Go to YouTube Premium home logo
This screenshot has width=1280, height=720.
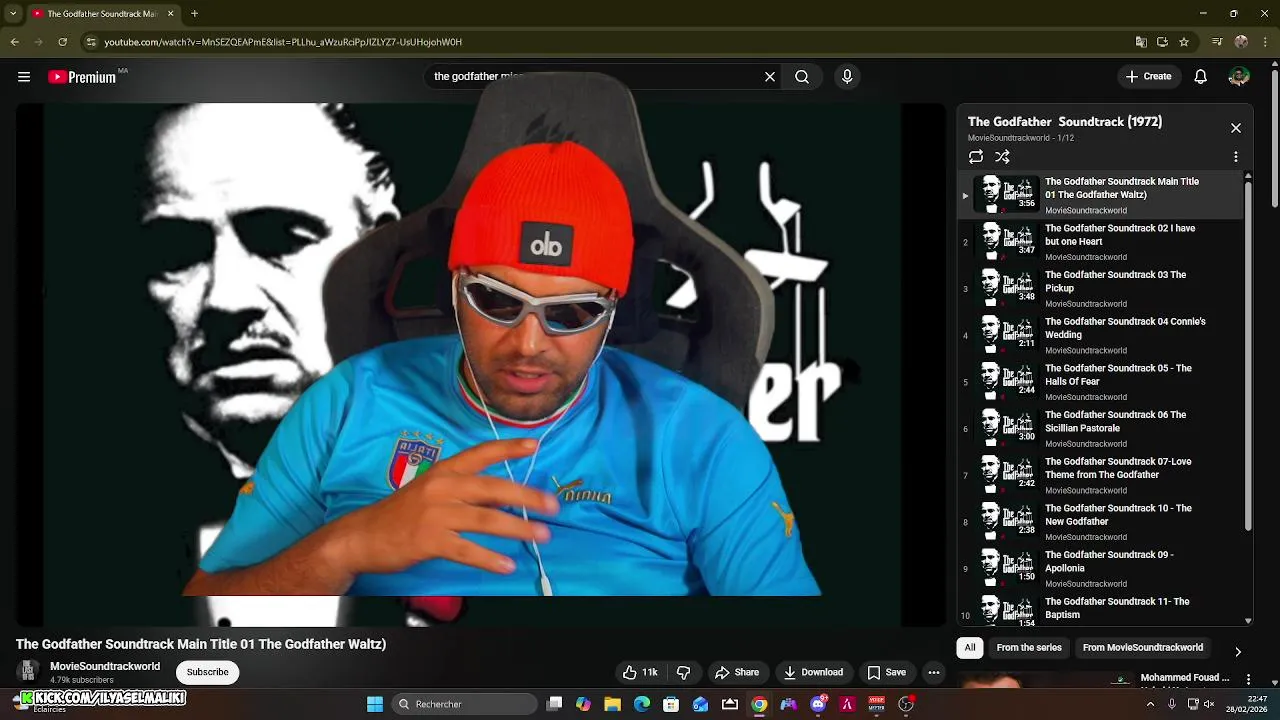click(x=82, y=77)
